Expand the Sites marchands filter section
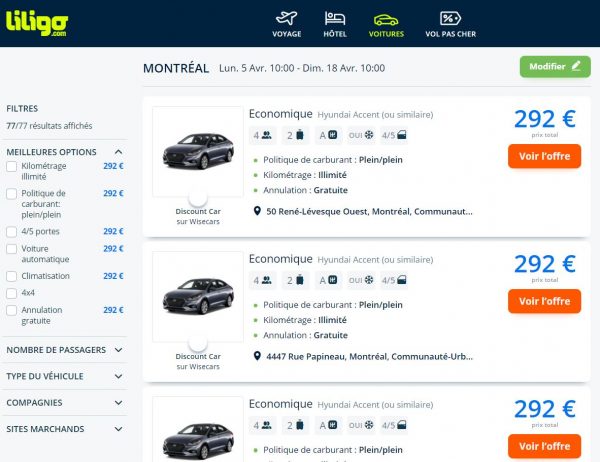 coord(64,429)
